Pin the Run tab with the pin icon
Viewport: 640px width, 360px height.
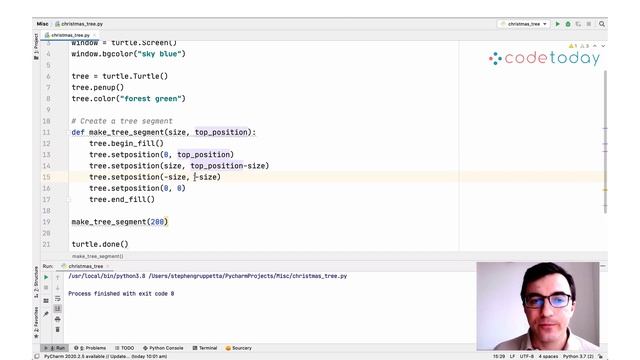46,313
